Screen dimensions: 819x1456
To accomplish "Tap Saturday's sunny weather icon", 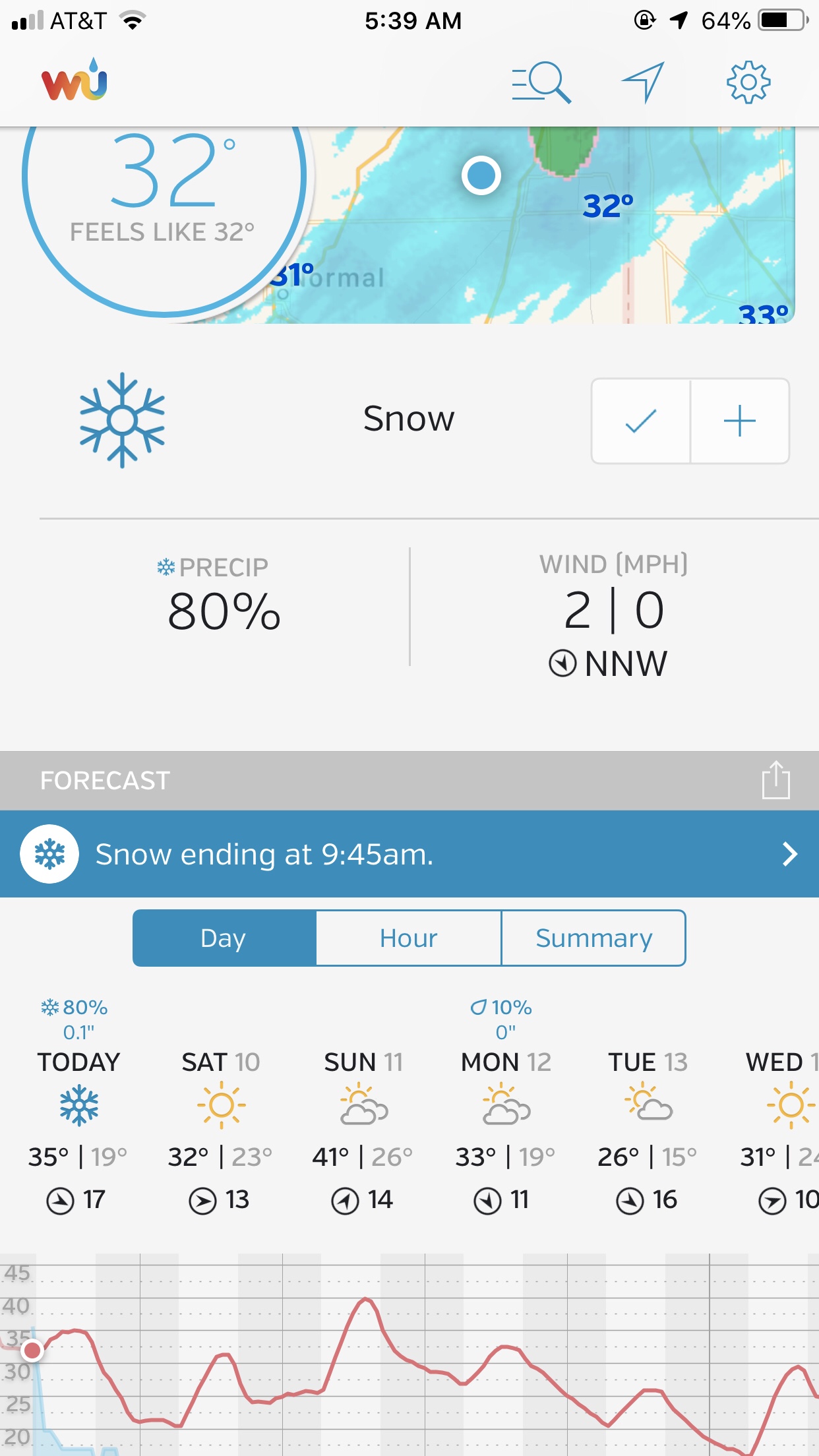I will [x=221, y=1105].
